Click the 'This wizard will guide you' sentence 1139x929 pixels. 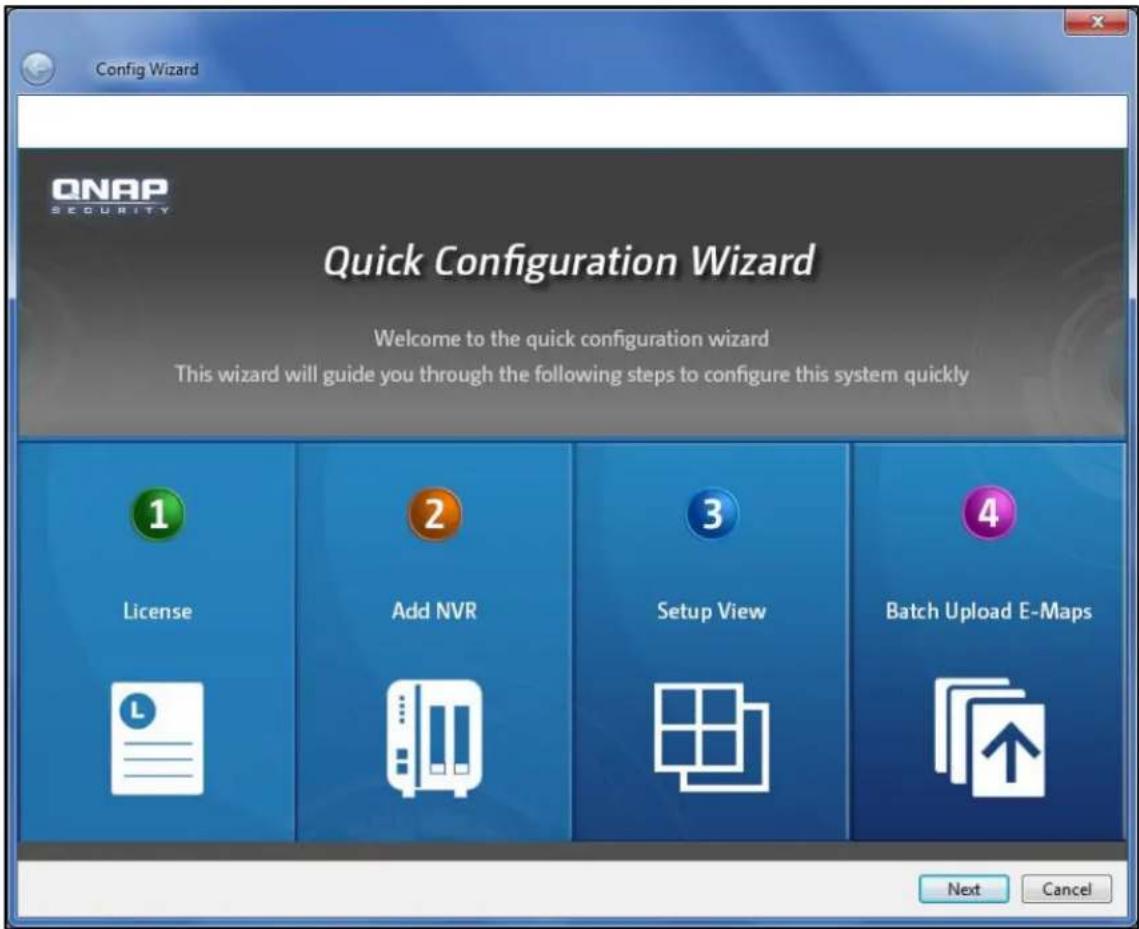(x=571, y=375)
